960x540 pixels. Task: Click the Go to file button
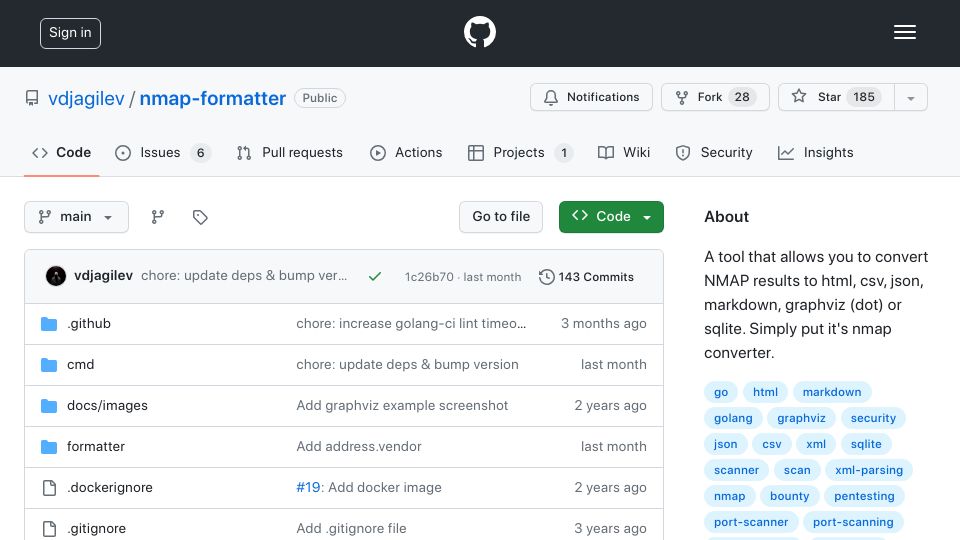pyautogui.click(x=501, y=217)
